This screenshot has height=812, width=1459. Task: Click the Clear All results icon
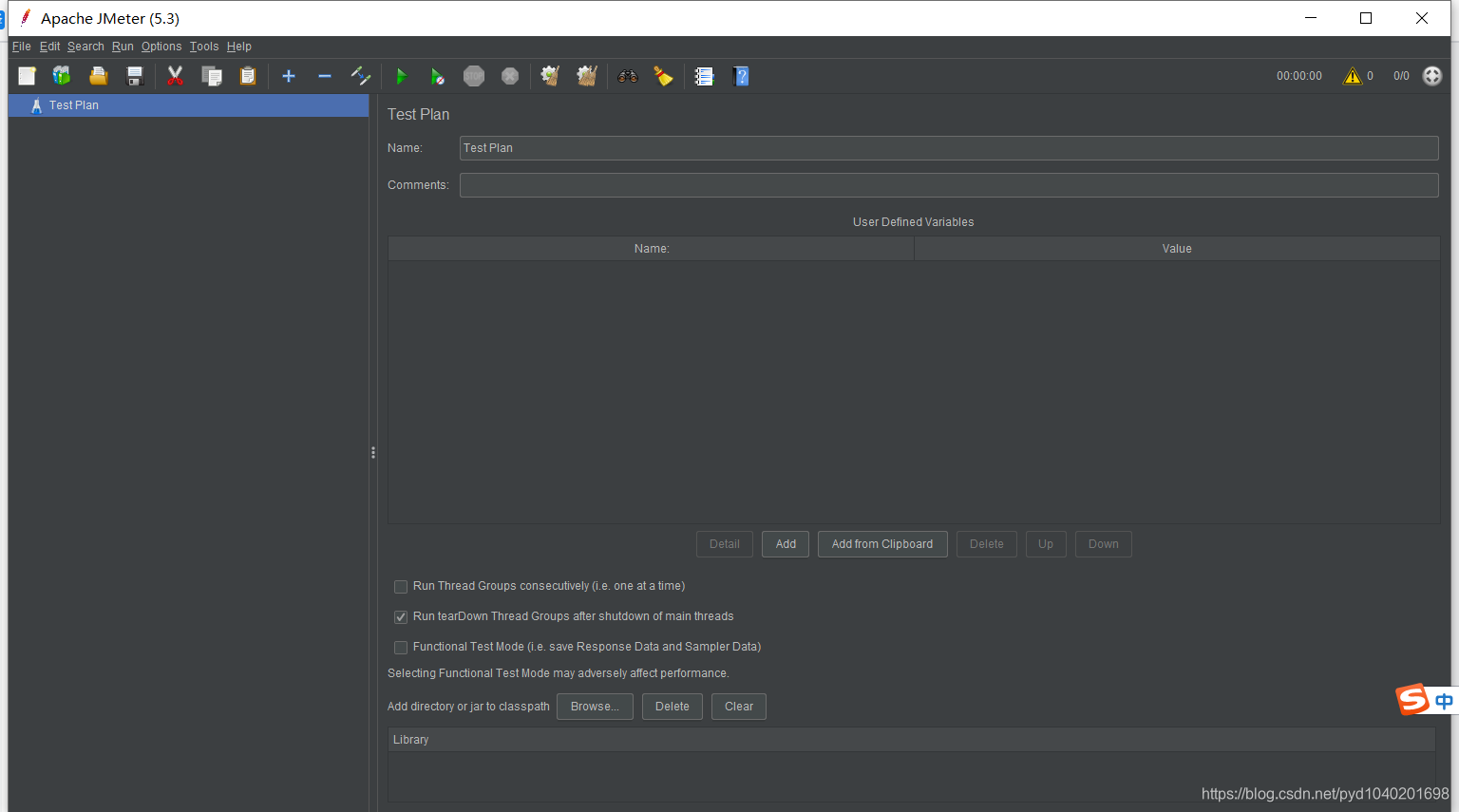pyautogui.click(x=587, y=76)
